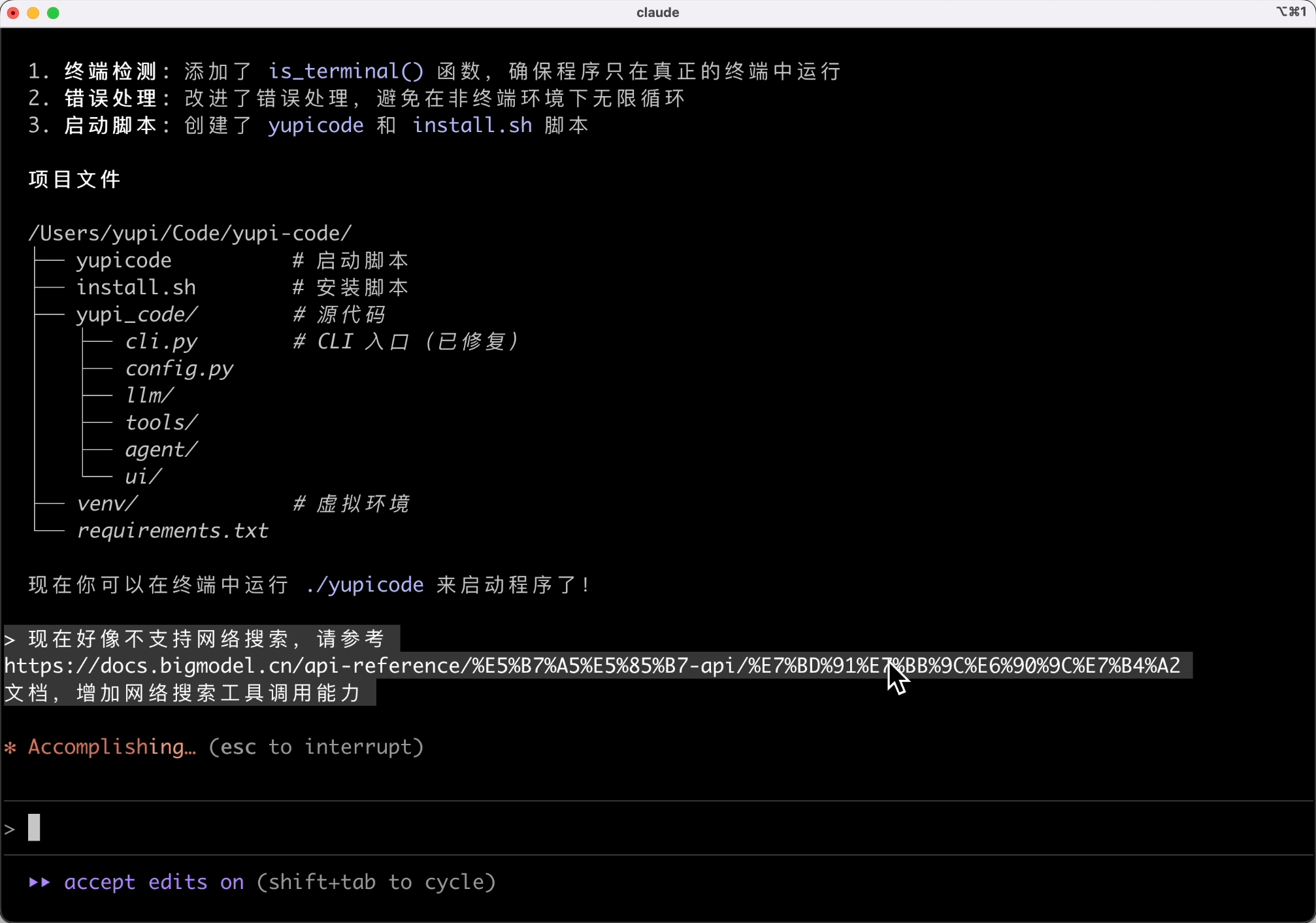Click the double-arrow accept edits icon
The width and height of the screenshot is (1316, 923).
tap(39, 882)
